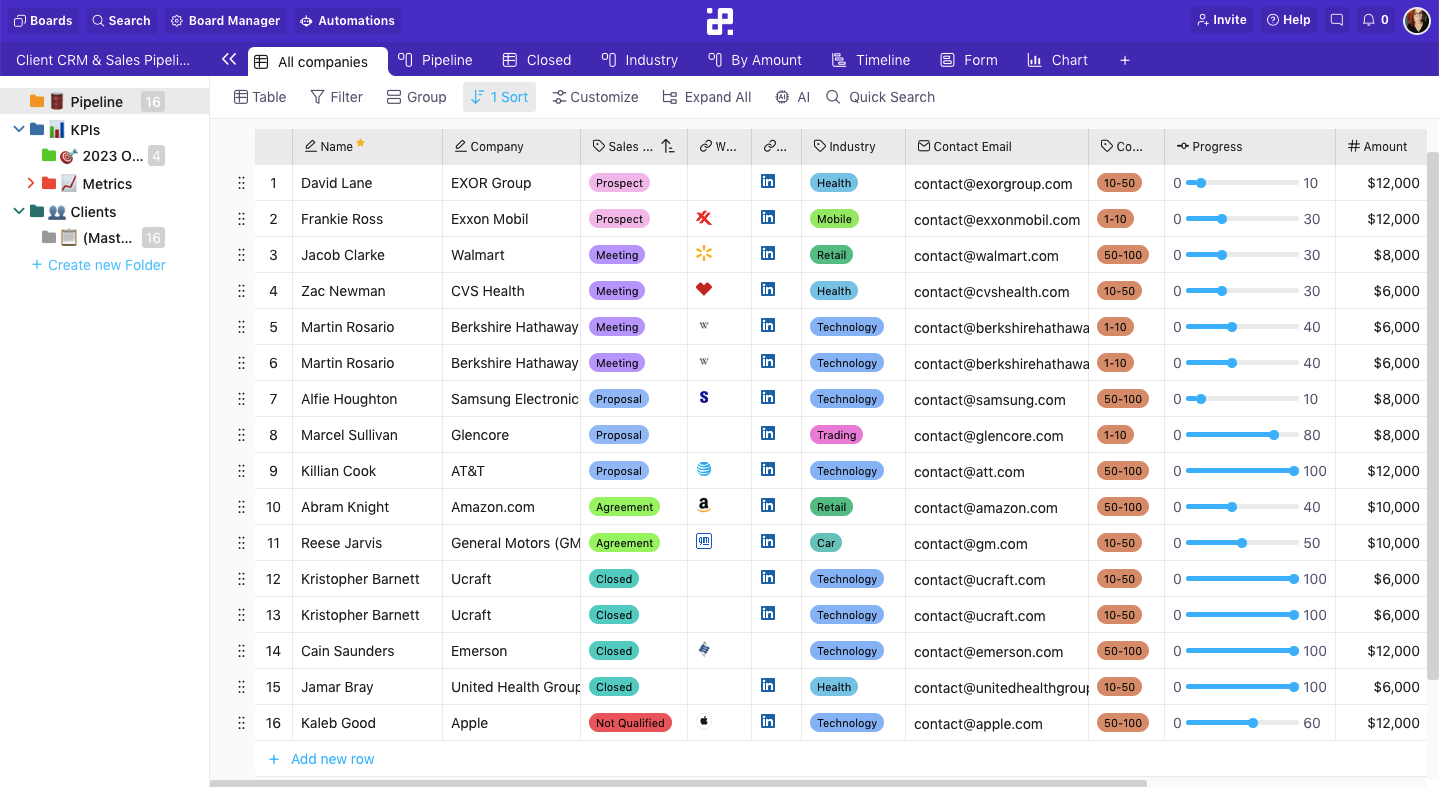
Task: Click Create new Folder
Action: (x=97, y=264)
